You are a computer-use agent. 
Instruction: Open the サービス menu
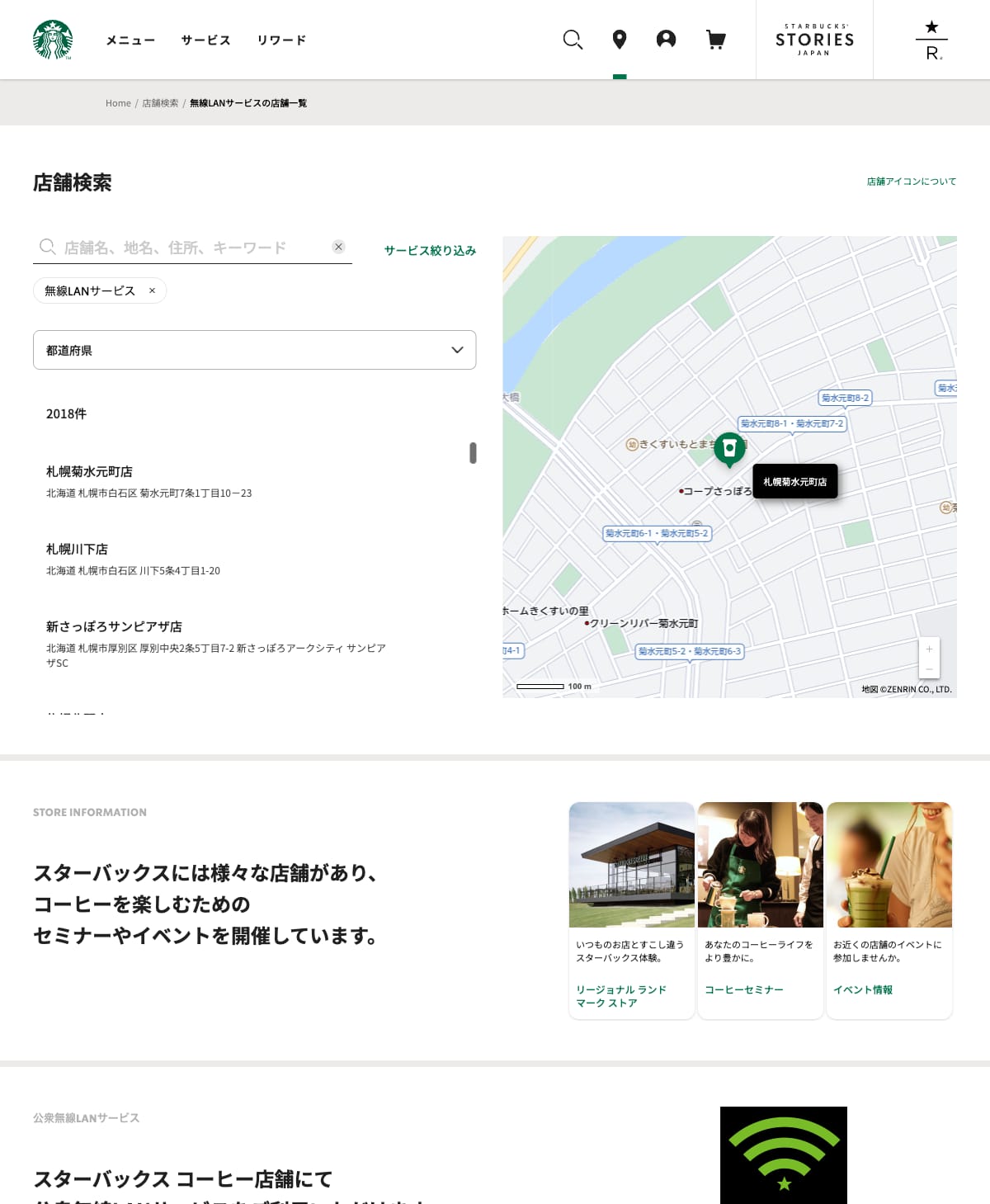point(206,40)
